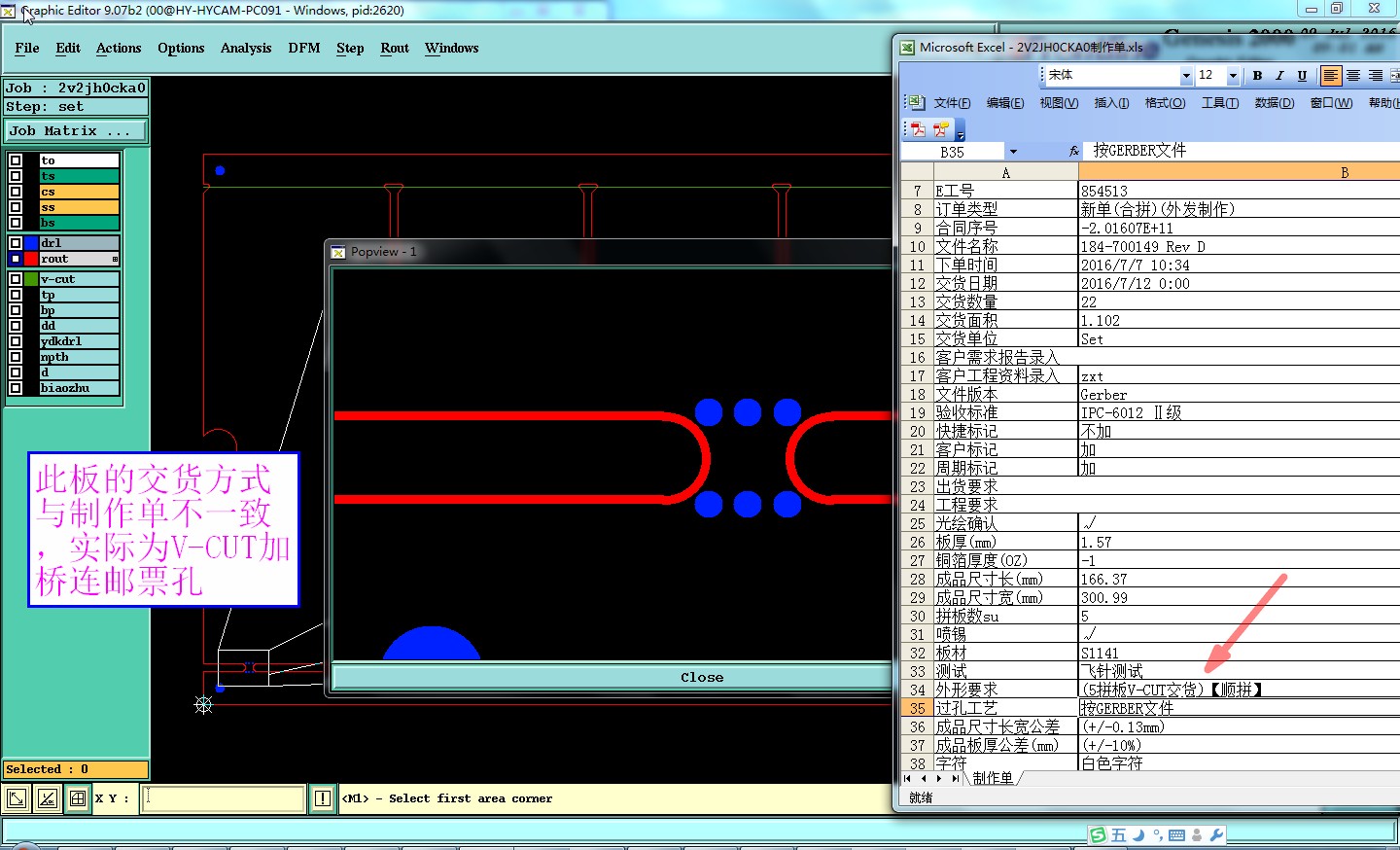Click the red color swatch of rout layer

pos(31,259)
